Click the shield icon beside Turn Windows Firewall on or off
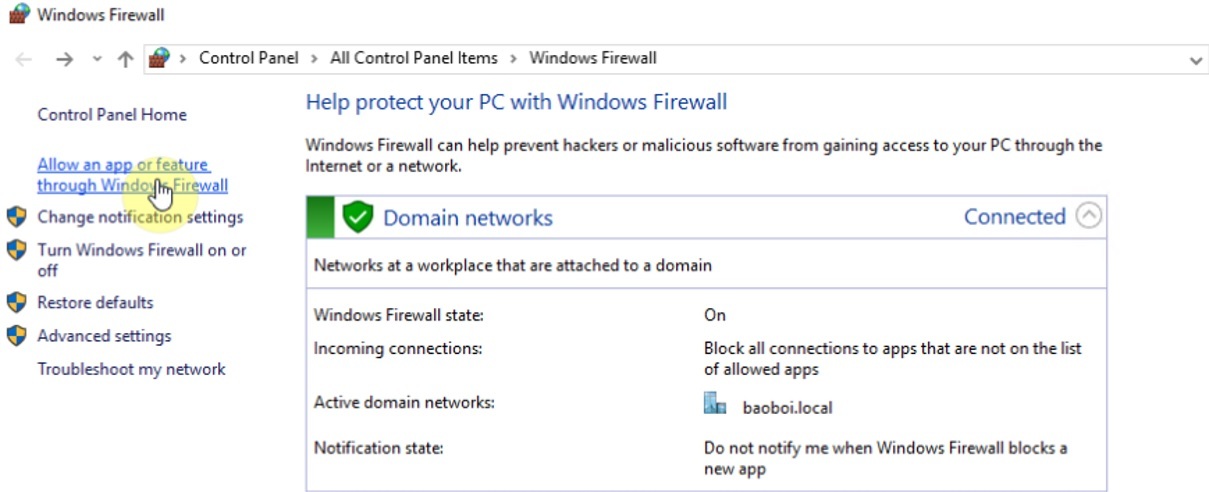The image size is (1209, 492). click(16, 250)
